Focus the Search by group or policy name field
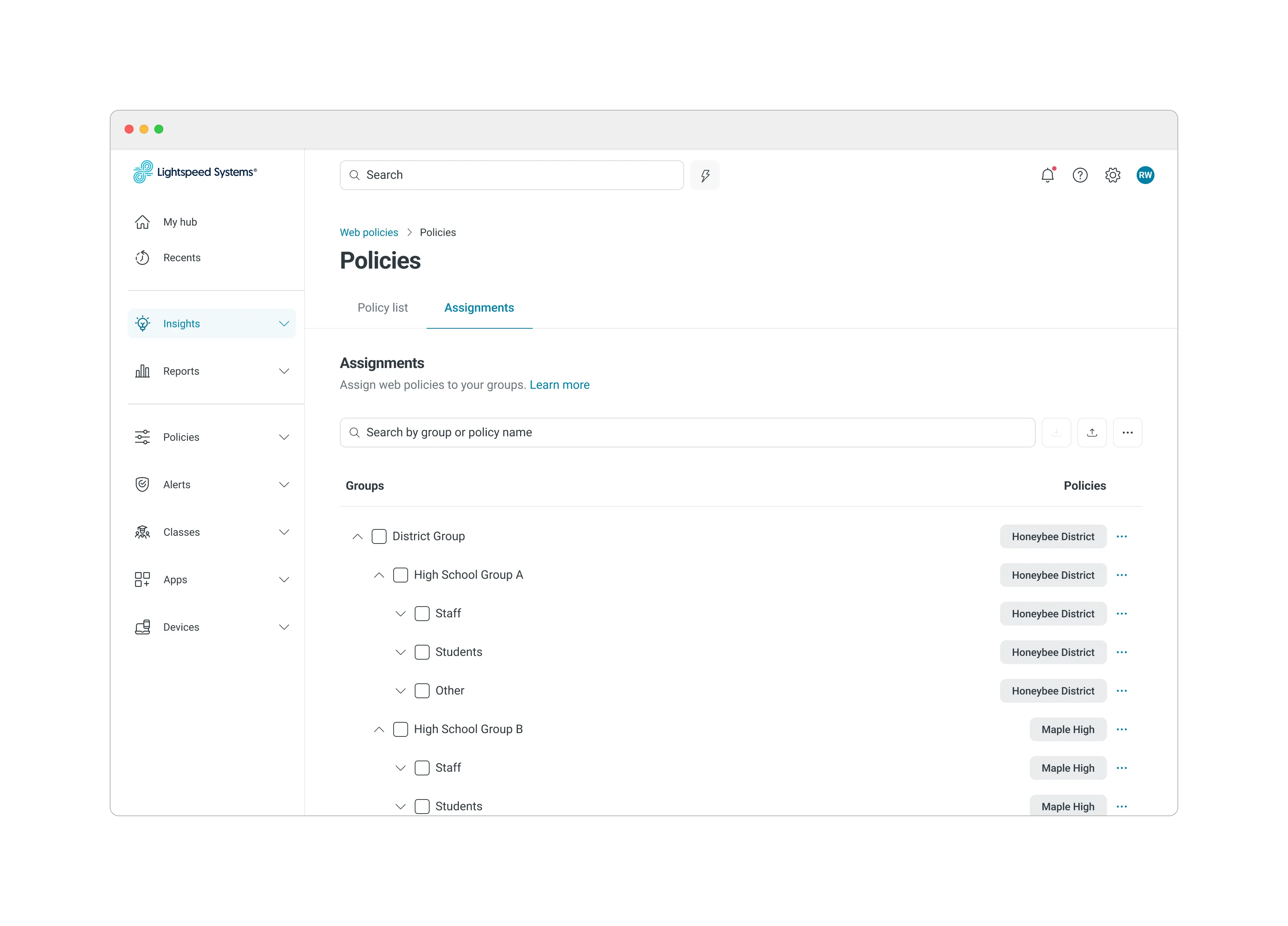Image resolution: width=1288 pixels, height=926 pixels. [x=687, y=432]
